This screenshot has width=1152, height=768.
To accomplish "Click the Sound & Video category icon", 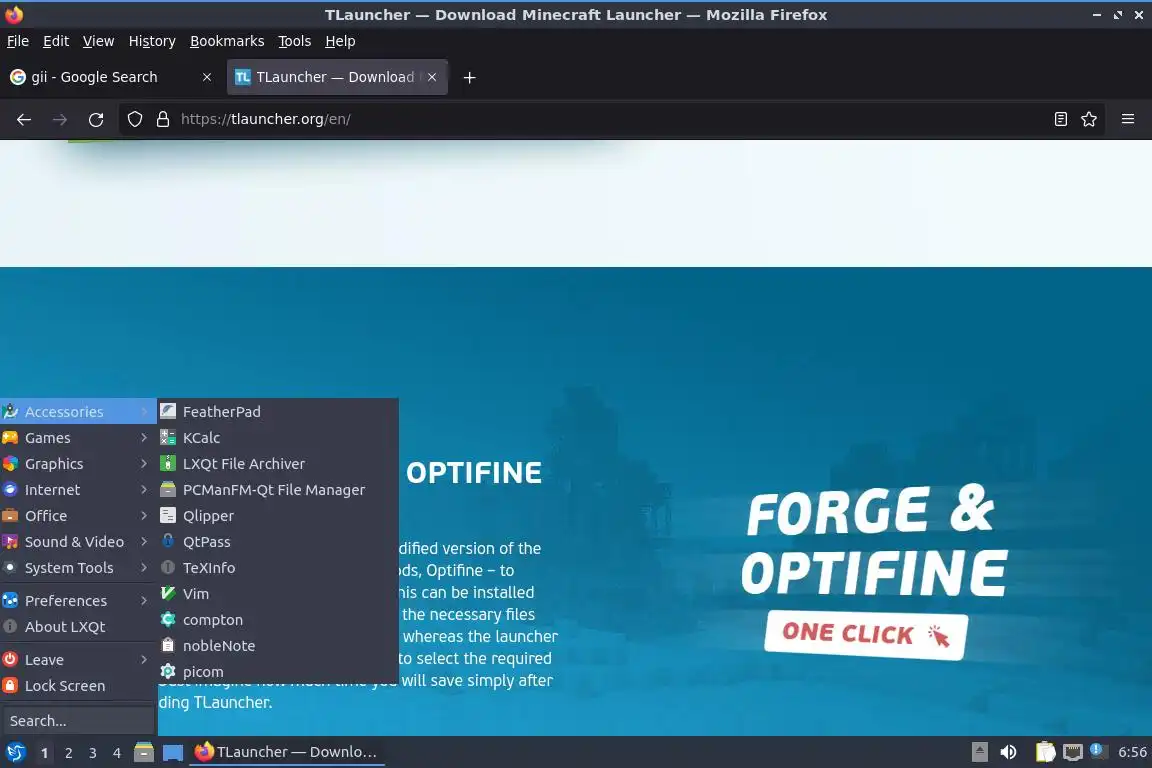I will pyautogui.click(x=10, y=542).
